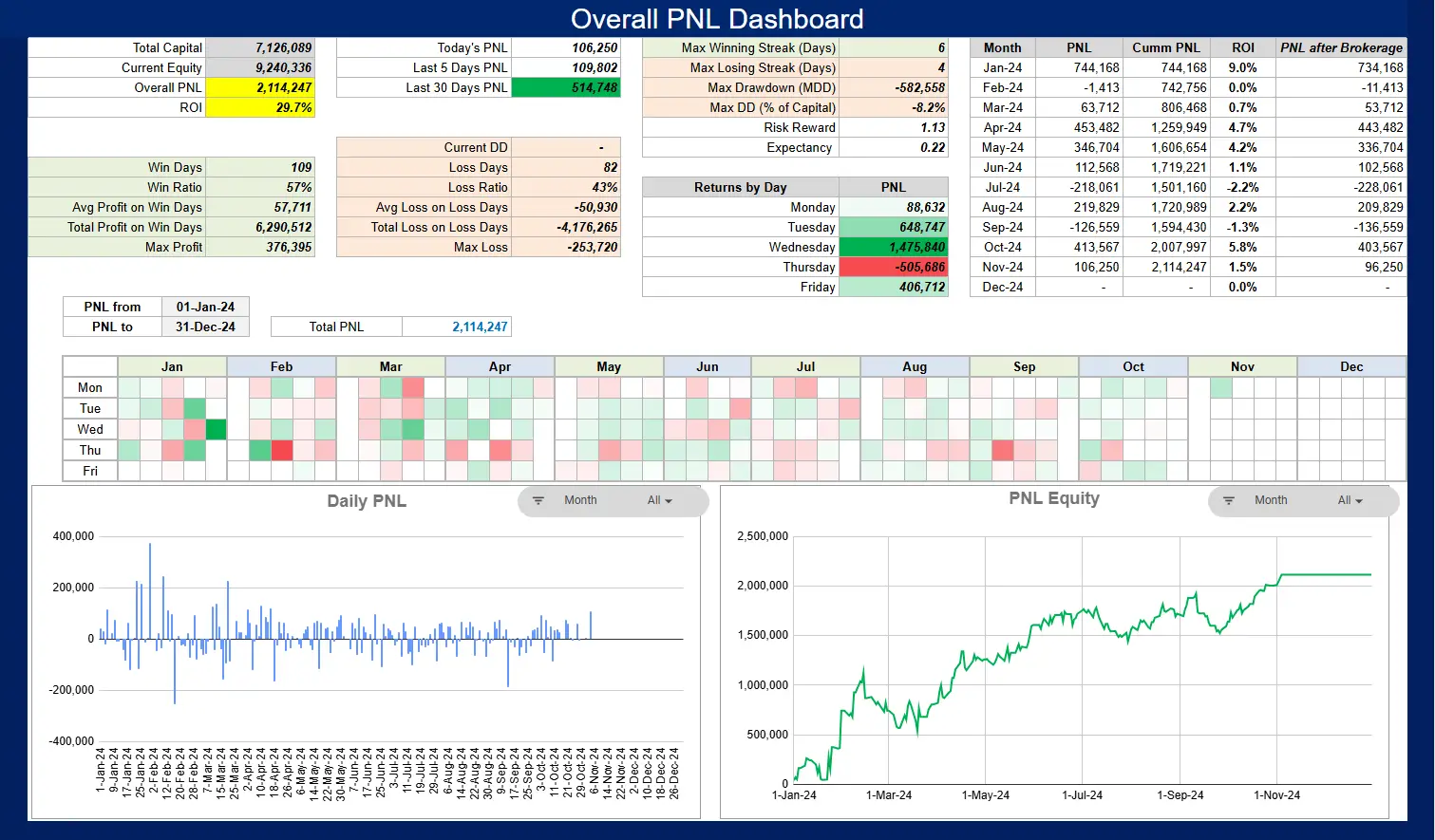Click the Jan-24 row in monthly table
This screenshot has width=1435, height=840.
pyautogui.click(x=1187, y=67)
